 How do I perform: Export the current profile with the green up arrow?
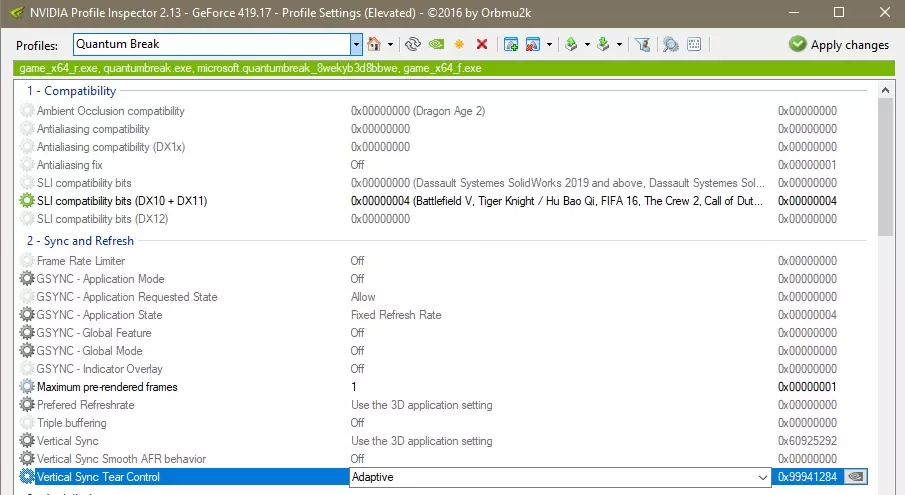point(571,44)
